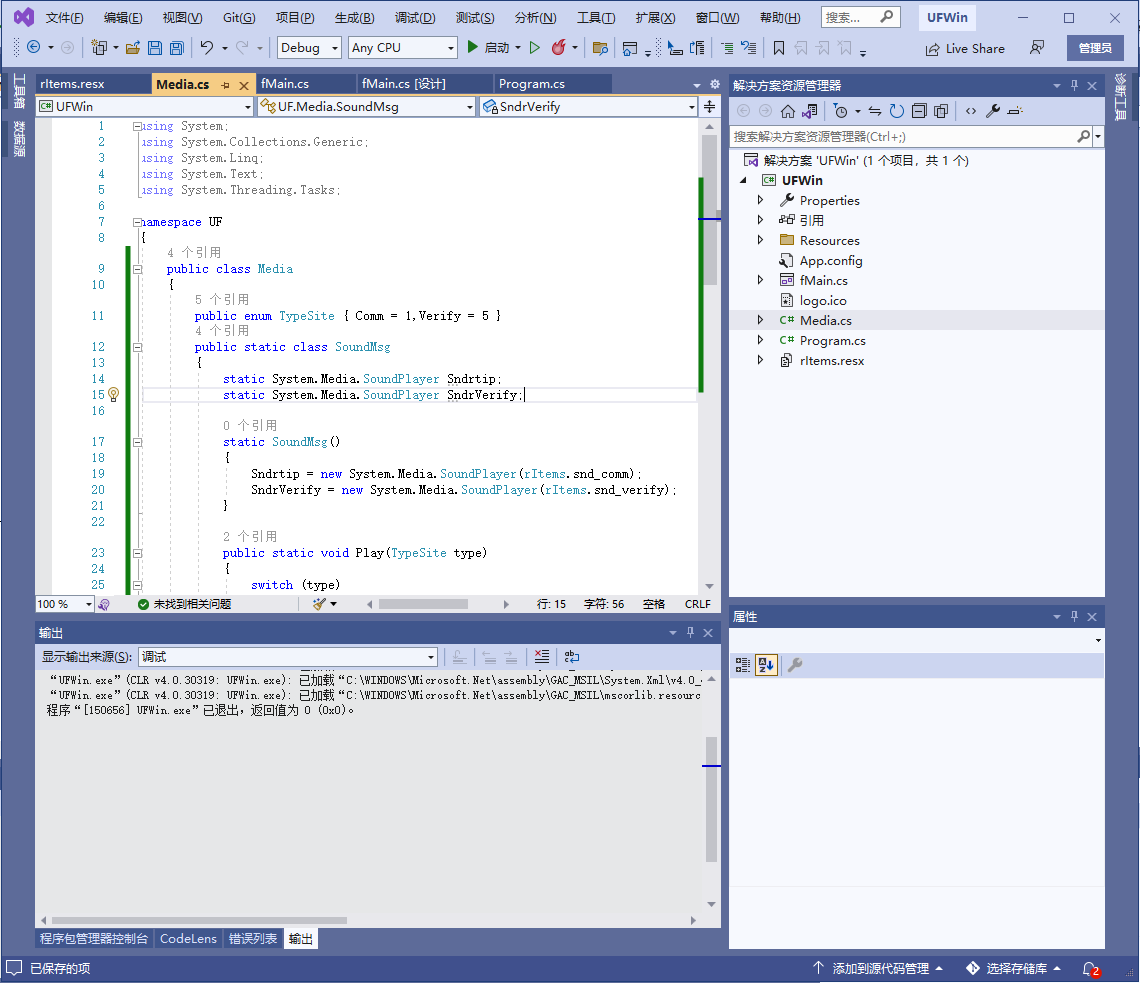Toggle pin on Media.cs tab
1140x983 pixels.
(x=225, y=85)
